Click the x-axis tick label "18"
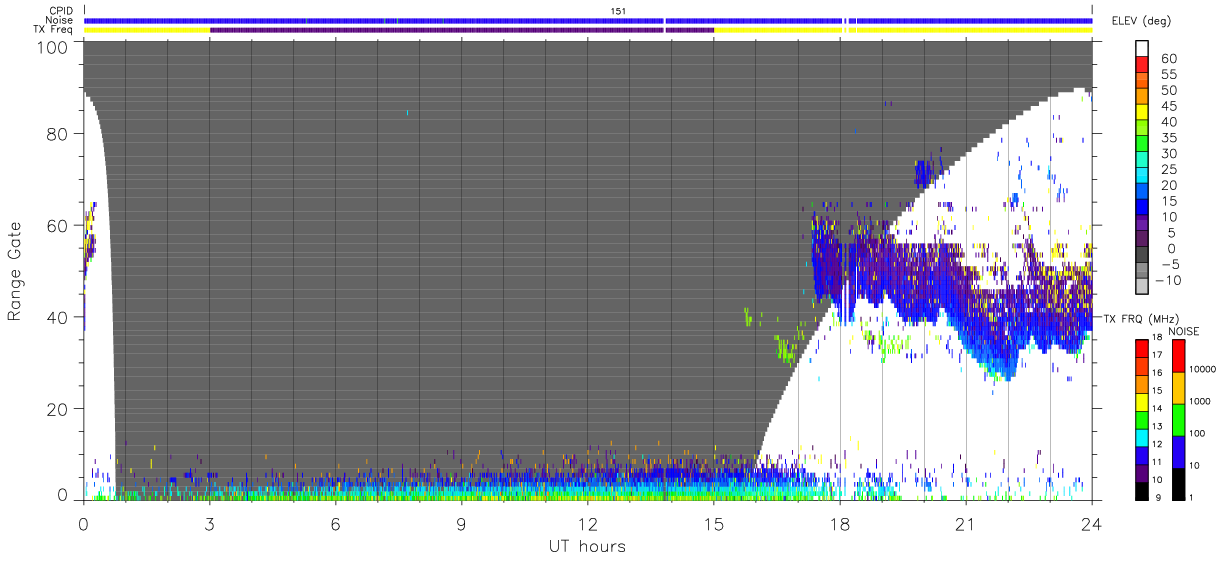Screen dimensions: 1228x567 point(839,523)
